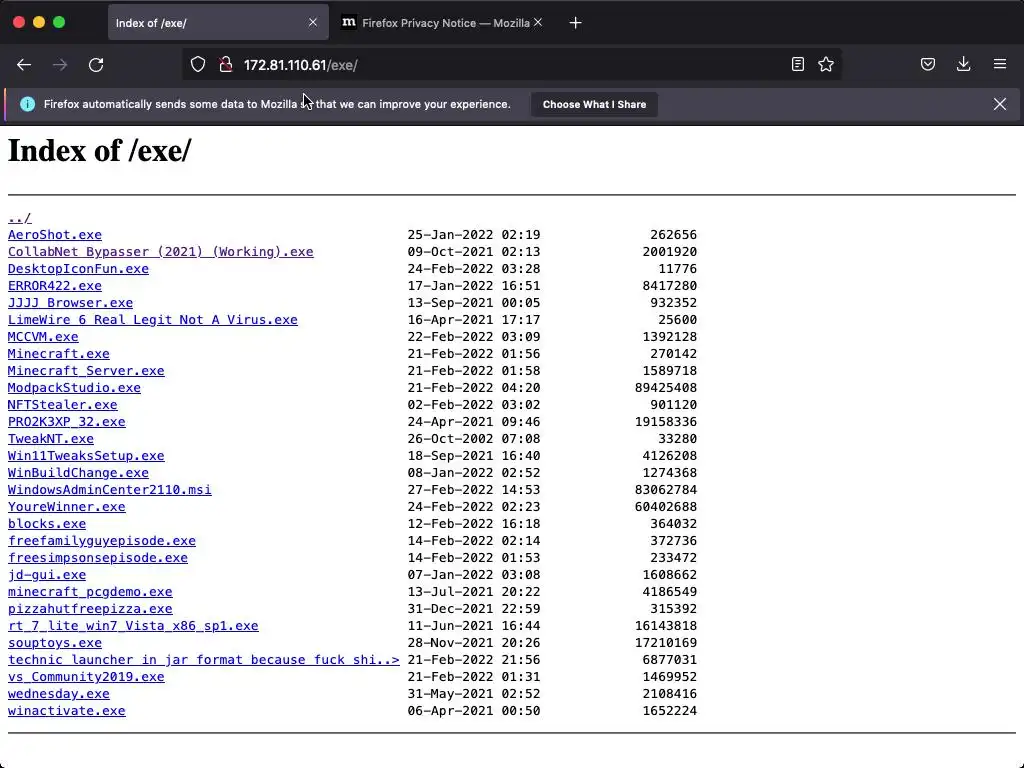1024x768 pixels.
Task: Click the DesktopIconFun.exe link
Action: [78, 268]
